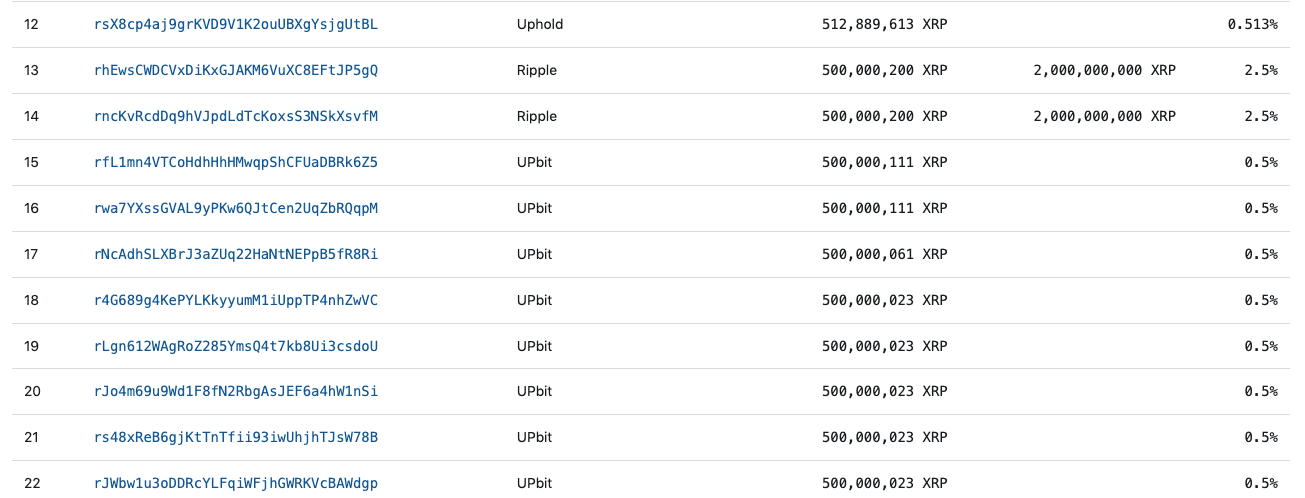Viewport: 1305px width, 498px height.
Task: Open address rLgn612WAgRoZ285YmsQ4t7kb8Ui3csdoU
Action: [x=236, y=346]
